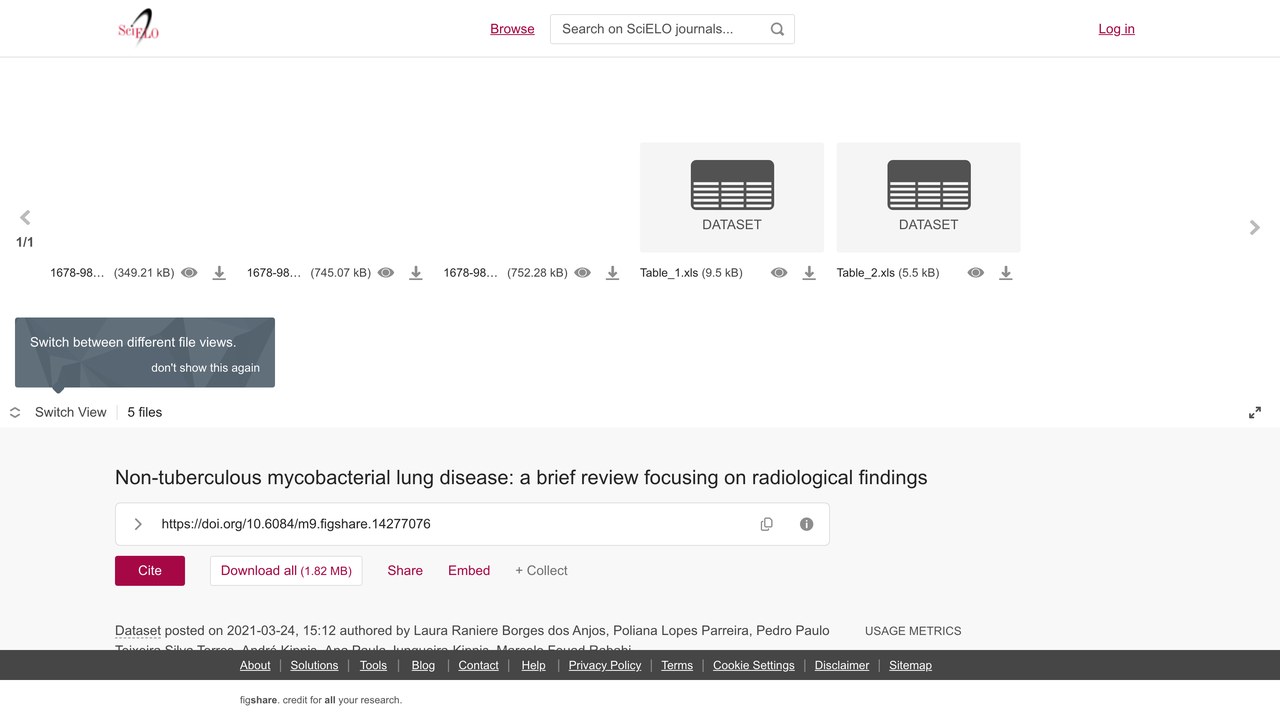The width and height of the screenshot is (1280, 720).
Task: Download the 745.07 kB file
Action: click(x=416, y=273)
